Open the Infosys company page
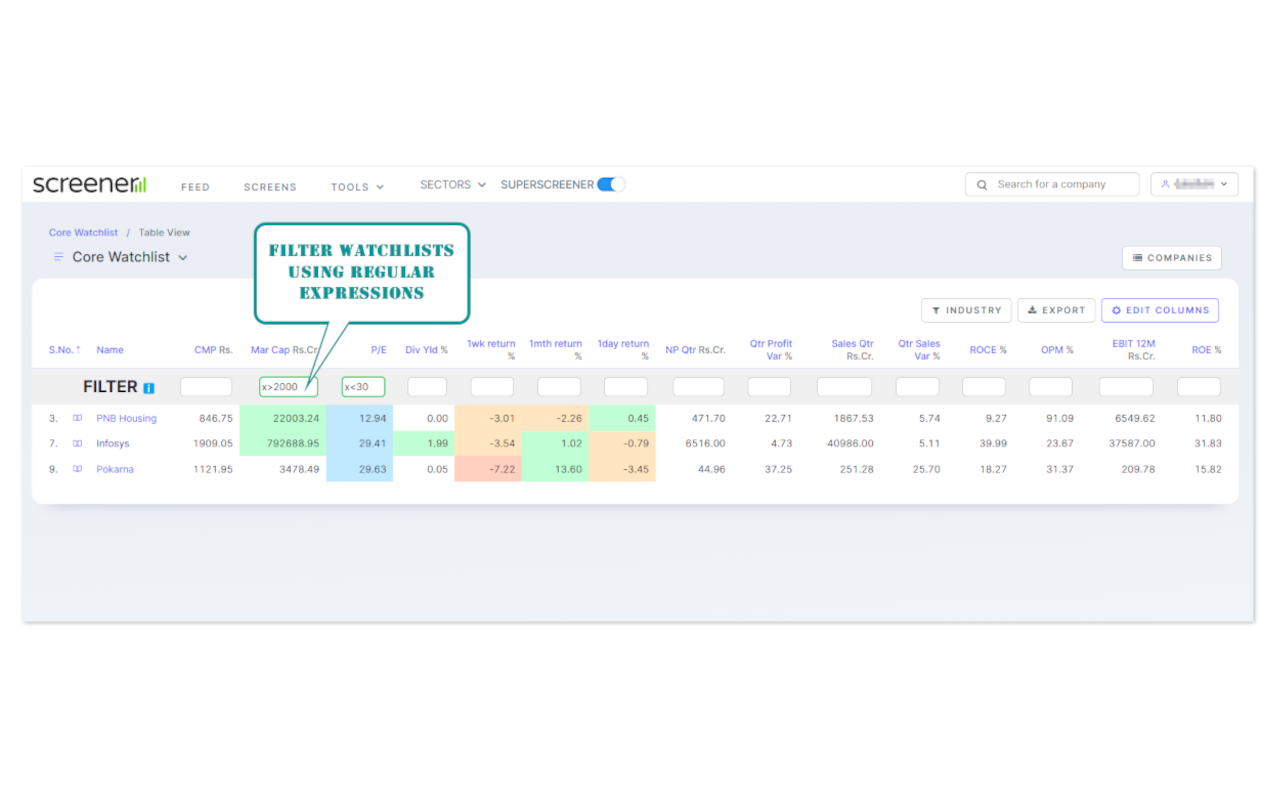 tap(113, 443)
